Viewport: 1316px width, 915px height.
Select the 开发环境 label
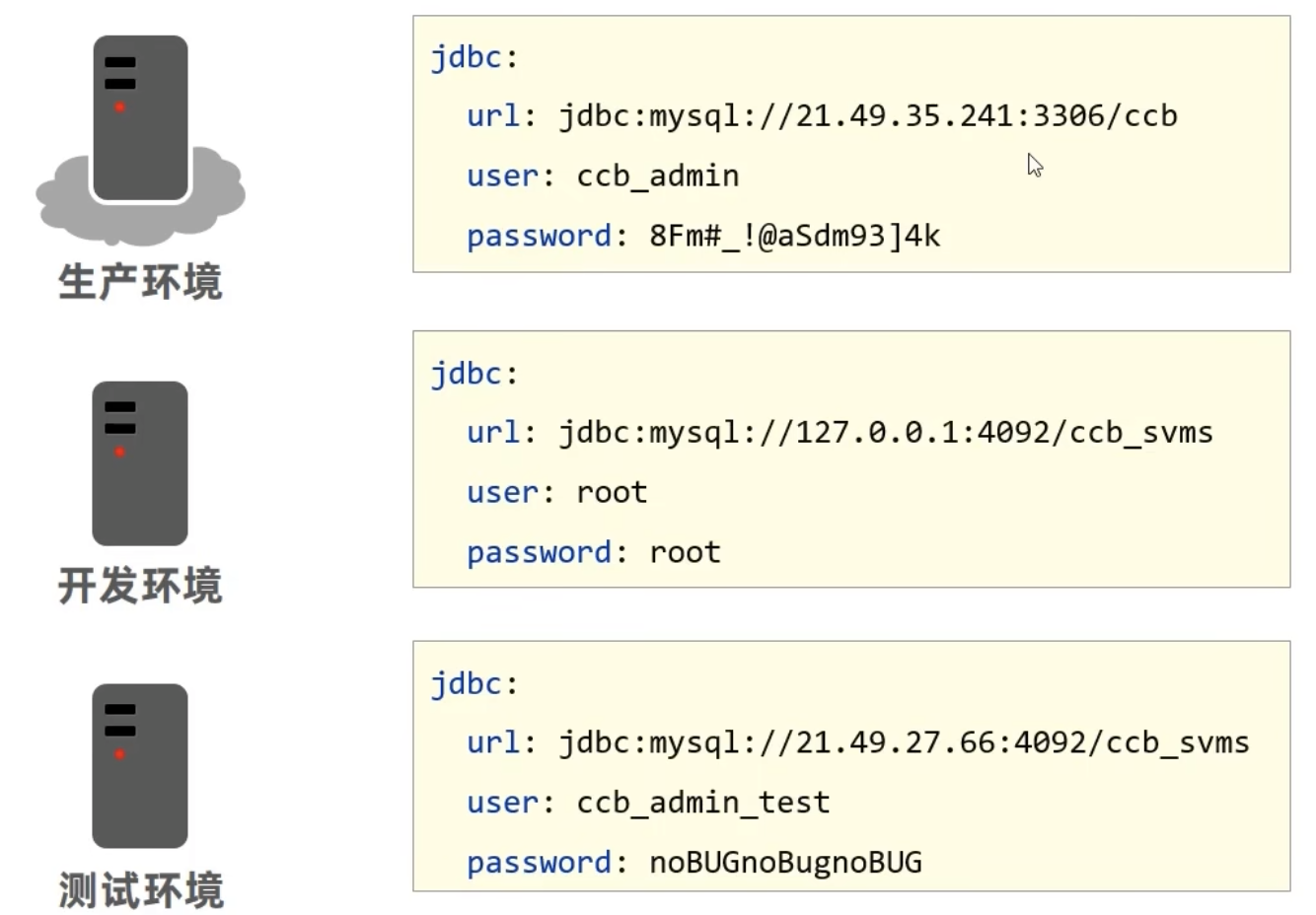tap(140, 586)
